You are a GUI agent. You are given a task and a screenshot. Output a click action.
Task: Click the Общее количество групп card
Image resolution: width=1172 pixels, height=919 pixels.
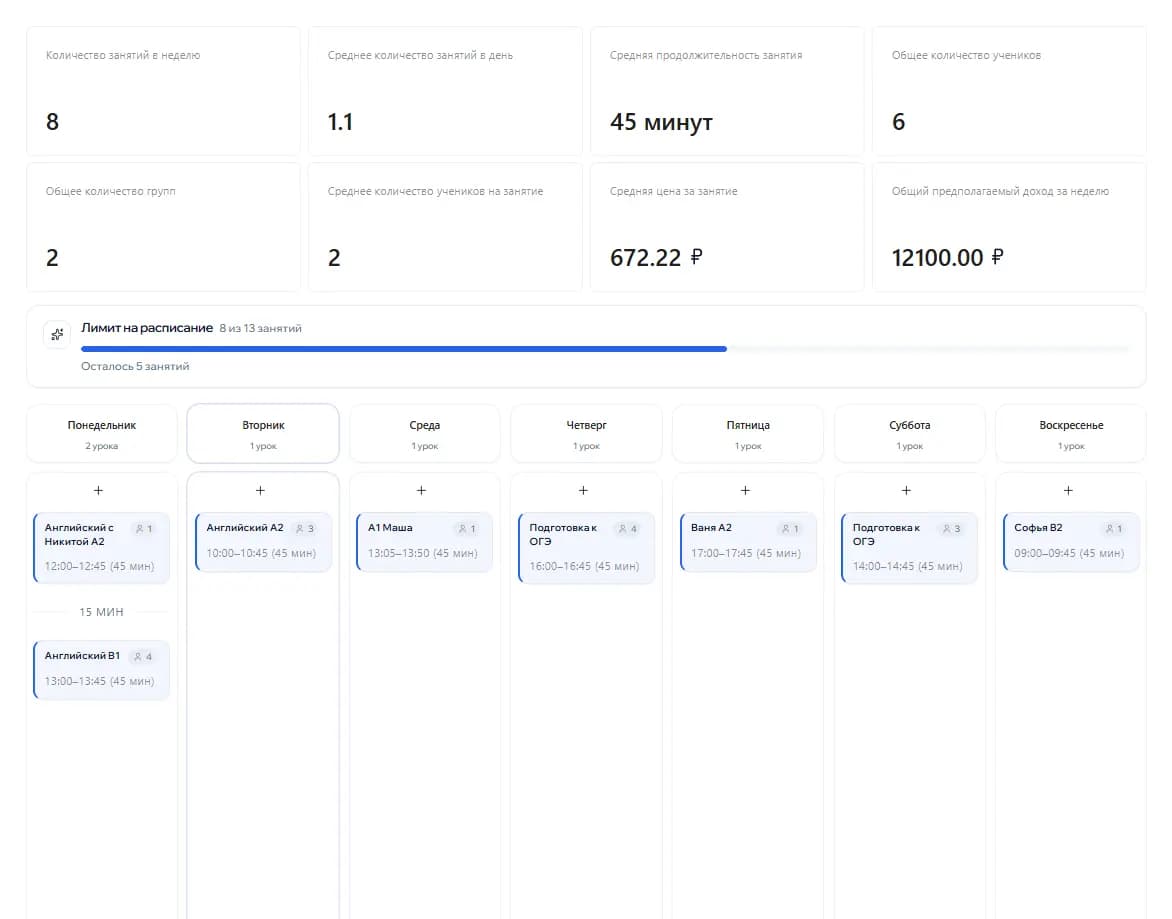click(x=163, y=227)
